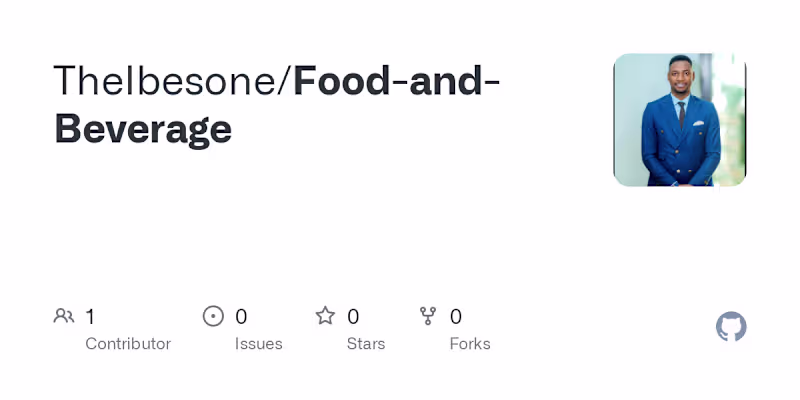
Task: Click the dark tie in the avatar photo
Action: [680, 112]
